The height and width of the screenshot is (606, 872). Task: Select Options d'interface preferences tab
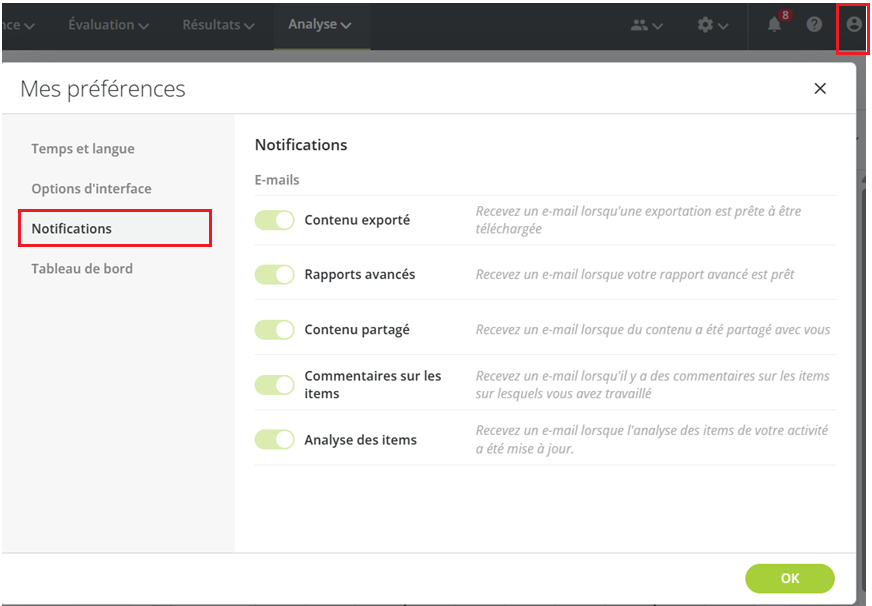[x=91, y=188]
